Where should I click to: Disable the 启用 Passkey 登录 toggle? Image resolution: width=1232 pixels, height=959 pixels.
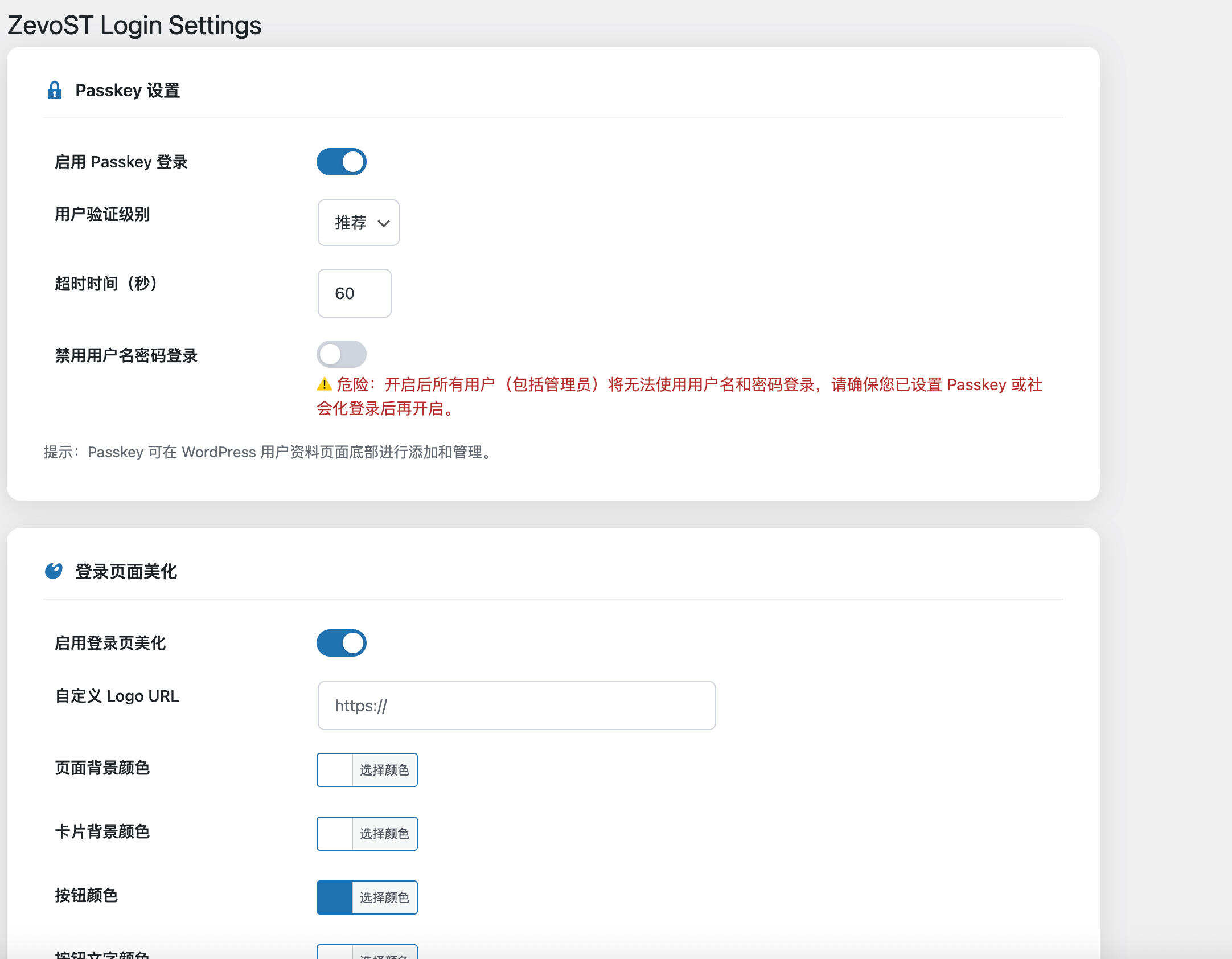[341, 162]
